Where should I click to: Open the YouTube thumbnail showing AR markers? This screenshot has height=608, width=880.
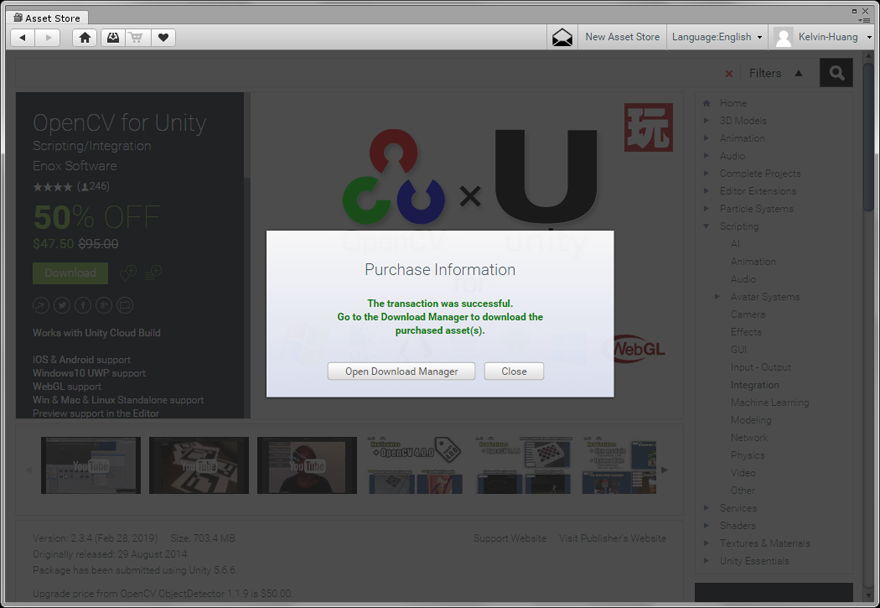click(x=199, y=465)
